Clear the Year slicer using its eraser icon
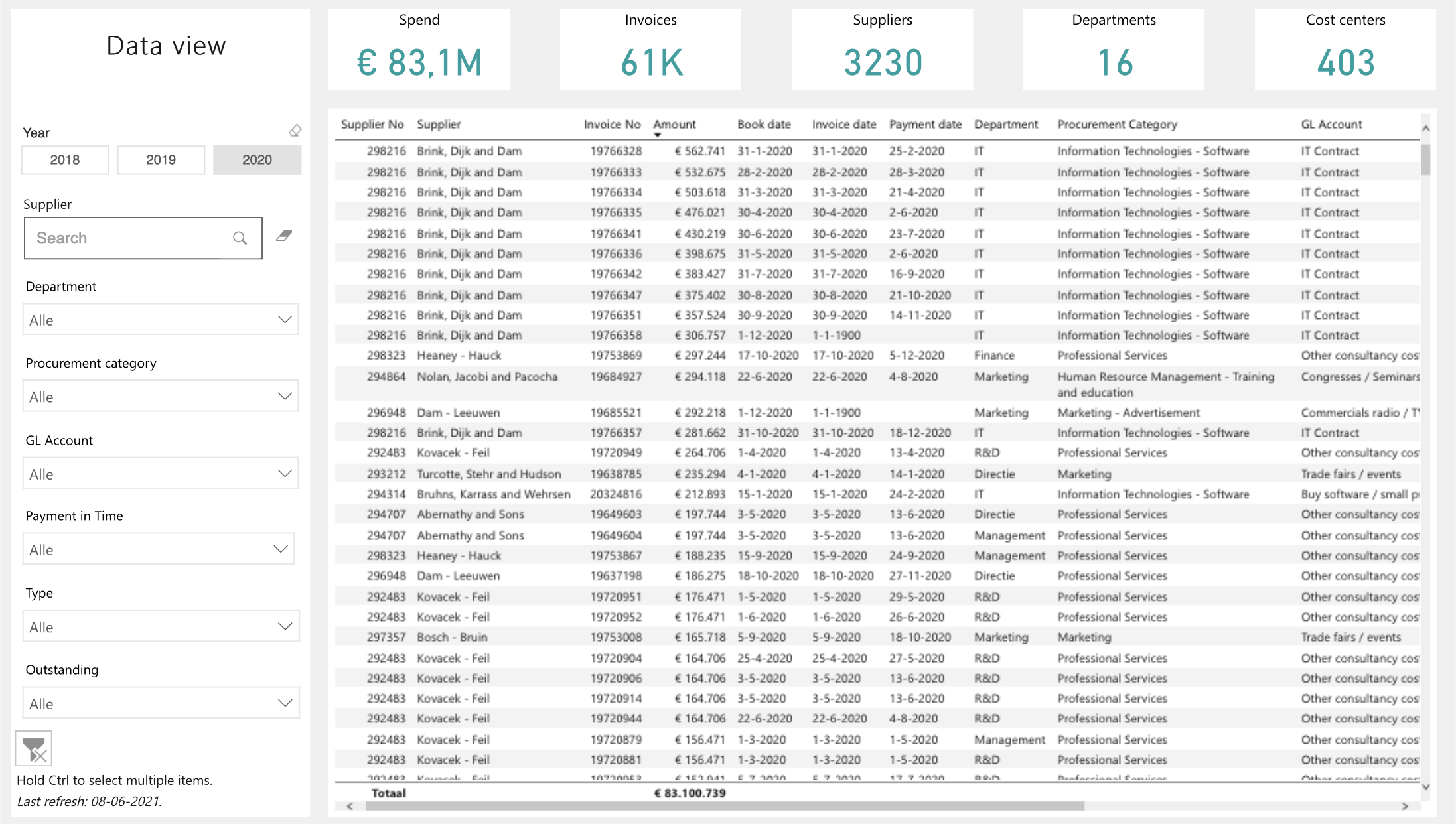Viewport: 1456px width, 824px height. (295, 131)
